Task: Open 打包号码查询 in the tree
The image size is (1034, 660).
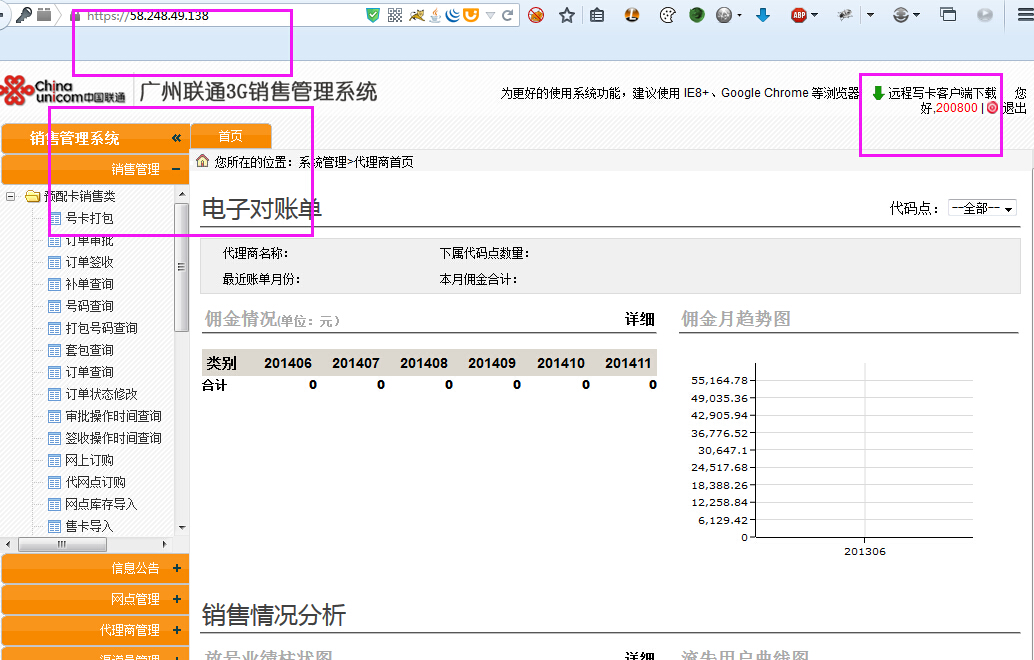Action: click(101, 328)
